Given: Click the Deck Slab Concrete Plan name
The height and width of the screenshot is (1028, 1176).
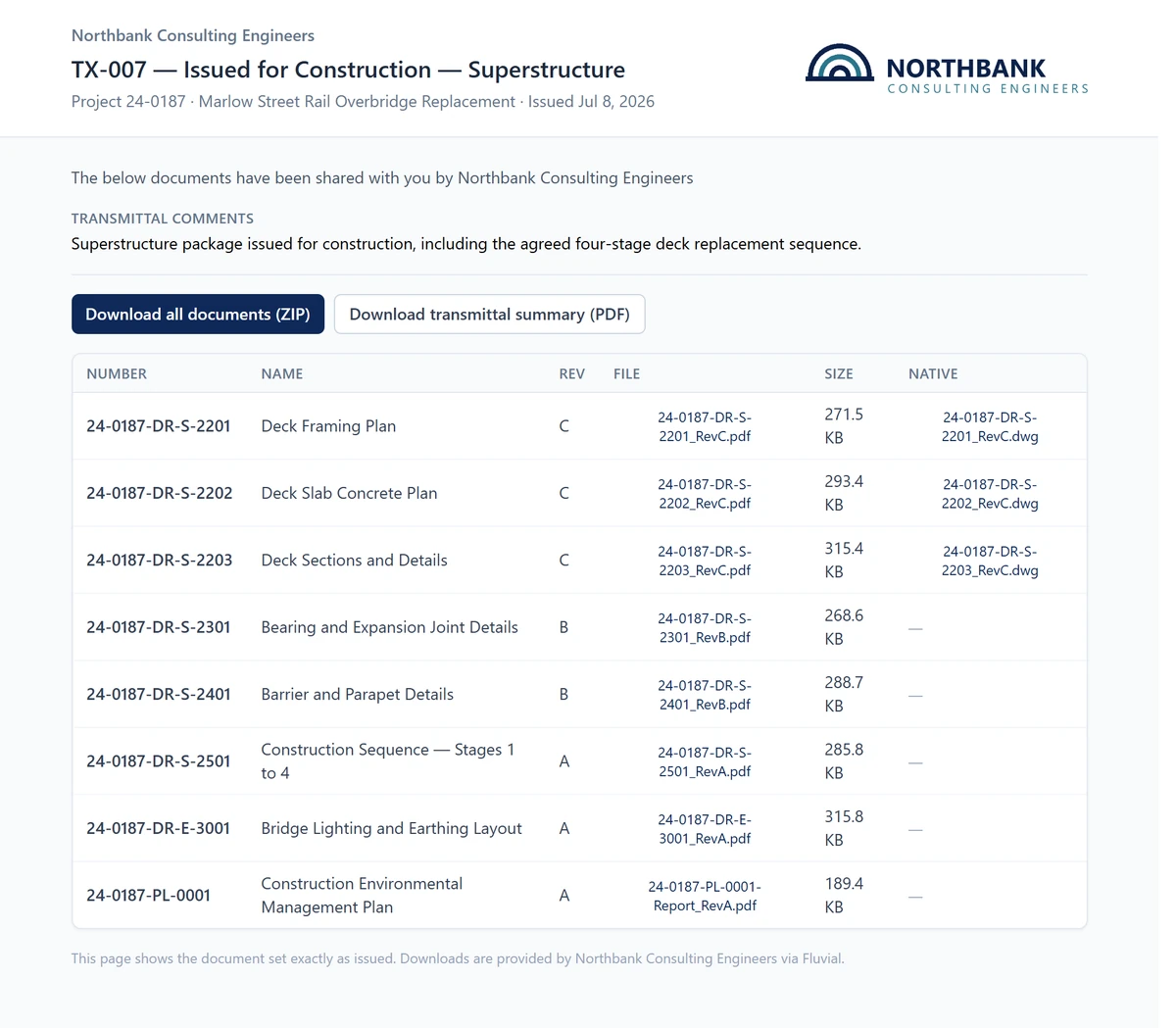Looking at the screenshot, I should [x=349, y=493].
